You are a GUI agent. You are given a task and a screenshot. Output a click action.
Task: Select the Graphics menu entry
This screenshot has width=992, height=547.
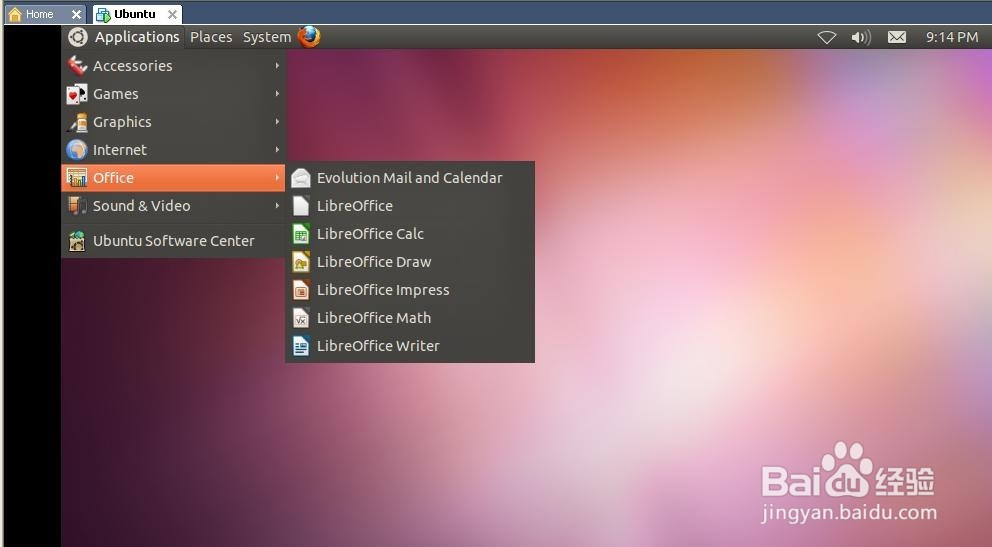[x=173, y=121]
